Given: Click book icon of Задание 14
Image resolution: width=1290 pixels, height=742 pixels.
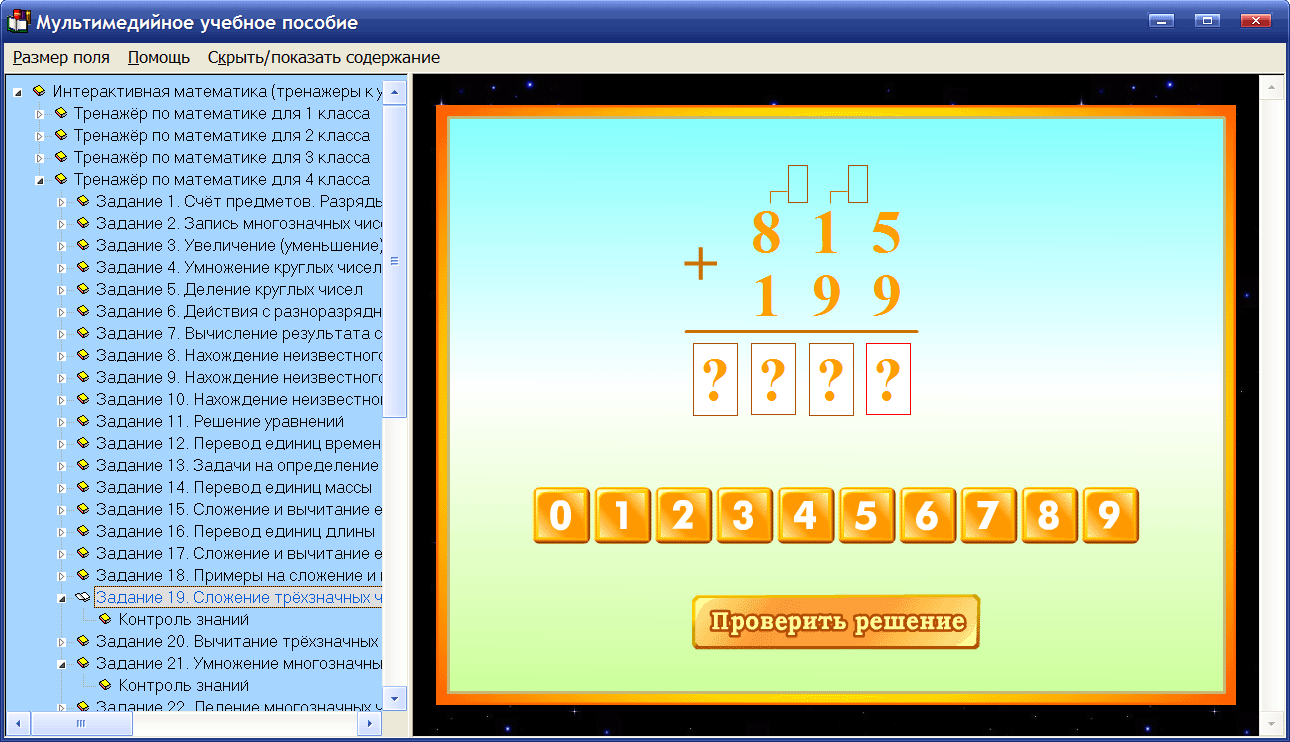Looking at the screenshot, I should pos(83,488).
